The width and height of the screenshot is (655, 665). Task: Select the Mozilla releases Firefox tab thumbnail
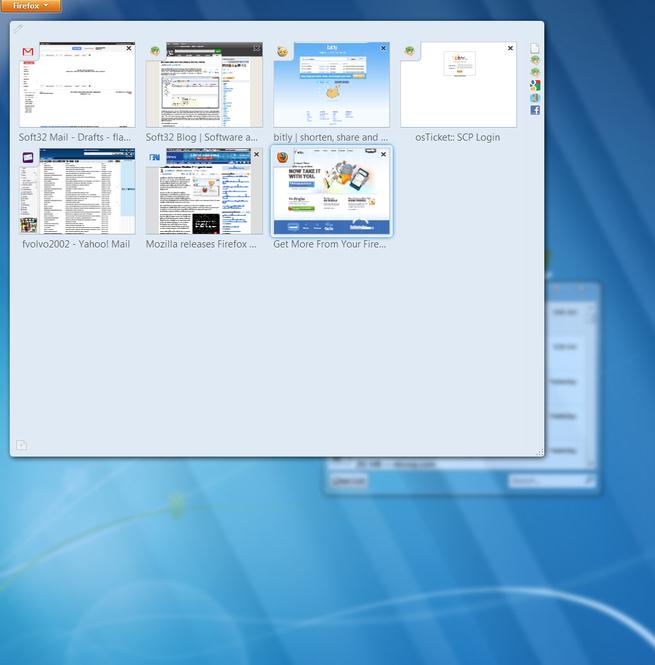pos(204,192)
